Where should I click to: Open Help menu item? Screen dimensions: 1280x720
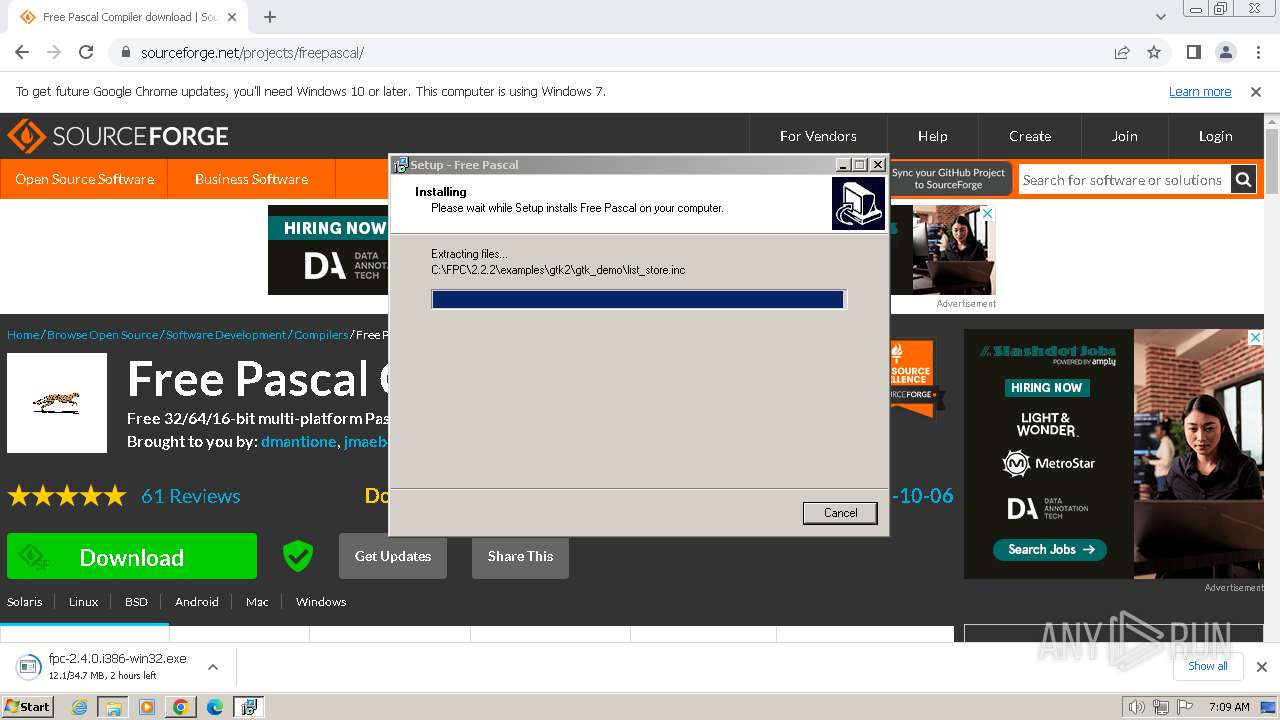pyautogui.click(x=932, y=136)
